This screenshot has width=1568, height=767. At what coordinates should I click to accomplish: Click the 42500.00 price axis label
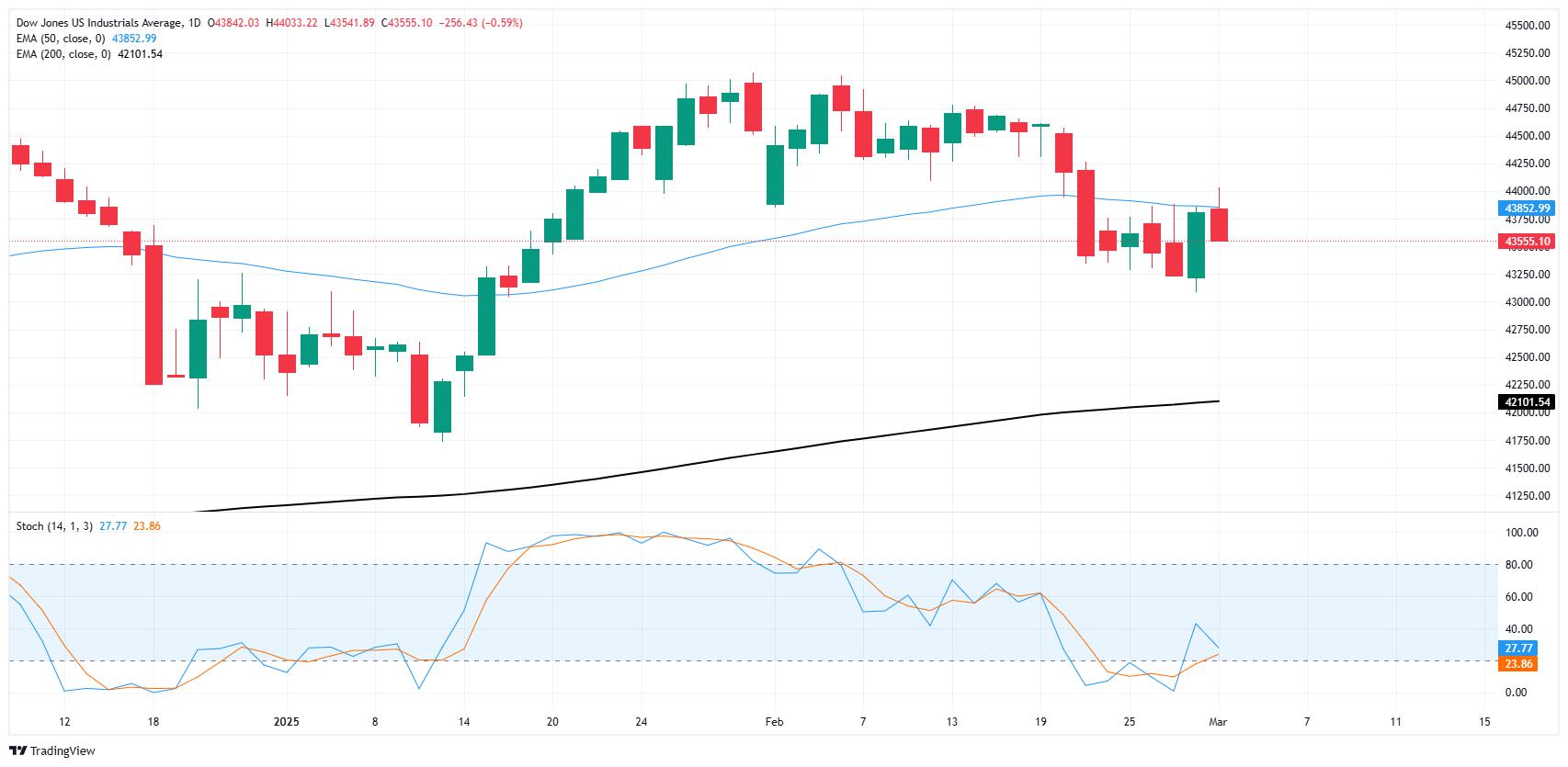(x=1527, y=357)
